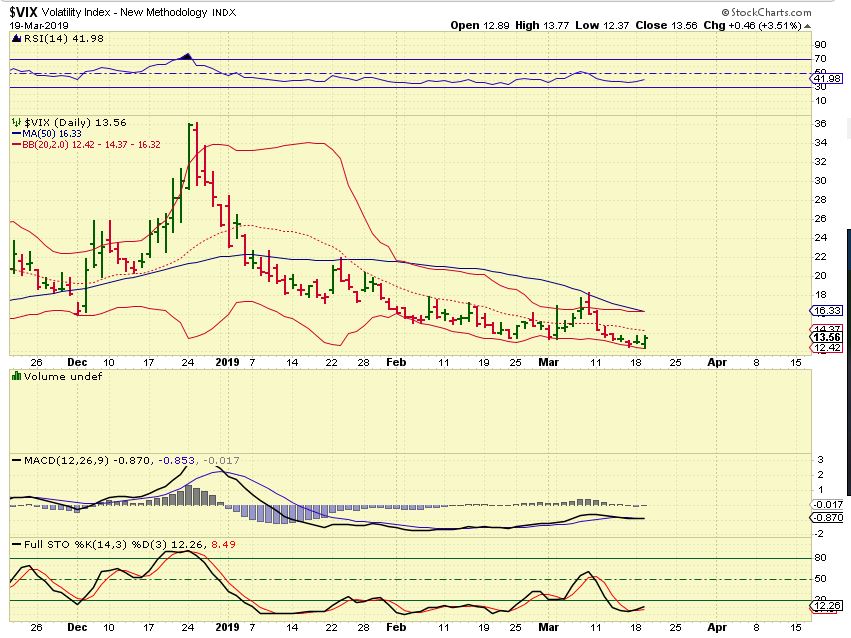This screenshot has width=851, height=638.
Task: Click the 12.26 stochastic tag on right axis
Action: 827,606
